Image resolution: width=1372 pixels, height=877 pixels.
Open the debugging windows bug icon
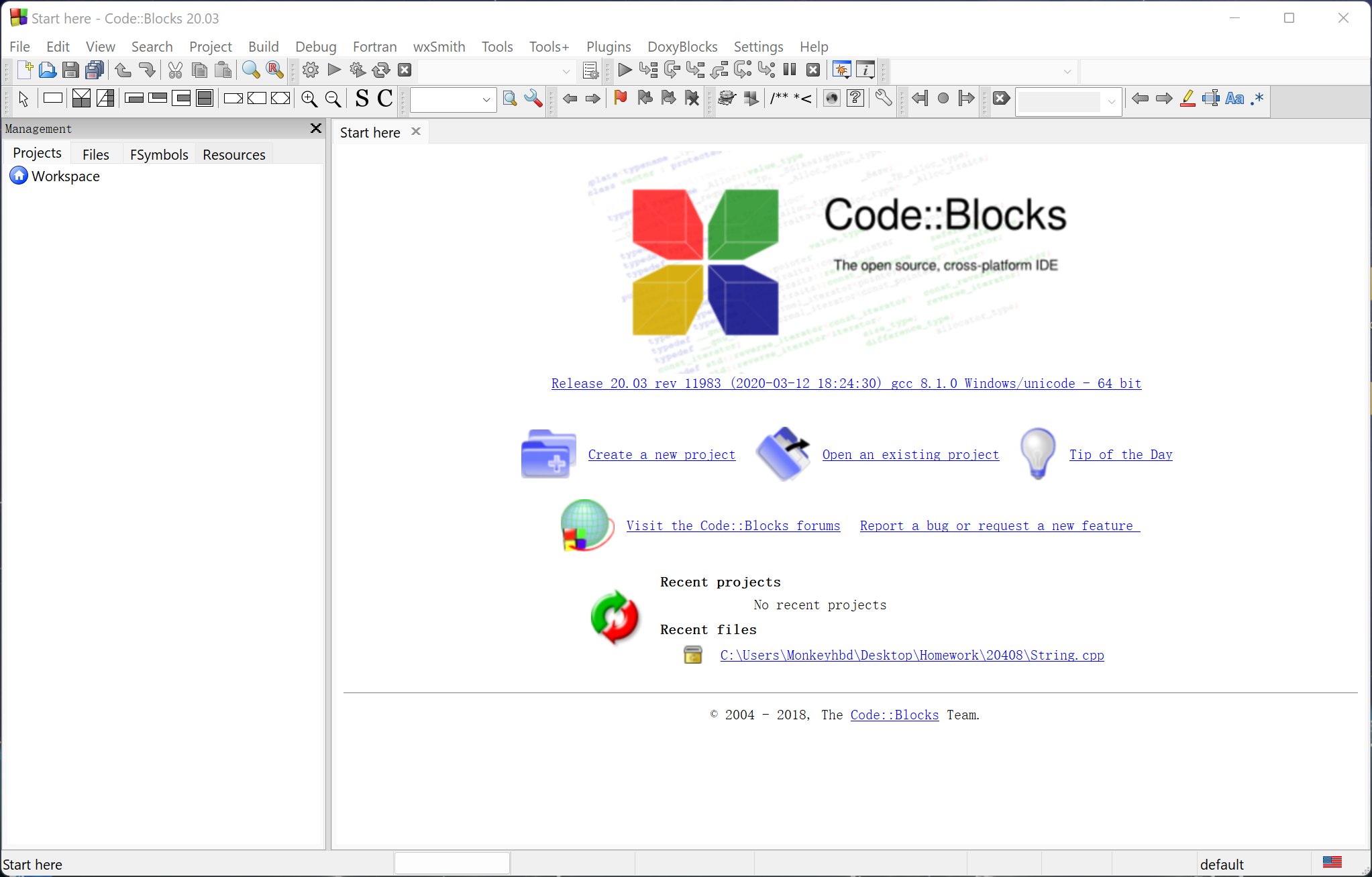(x=842, y=70)
